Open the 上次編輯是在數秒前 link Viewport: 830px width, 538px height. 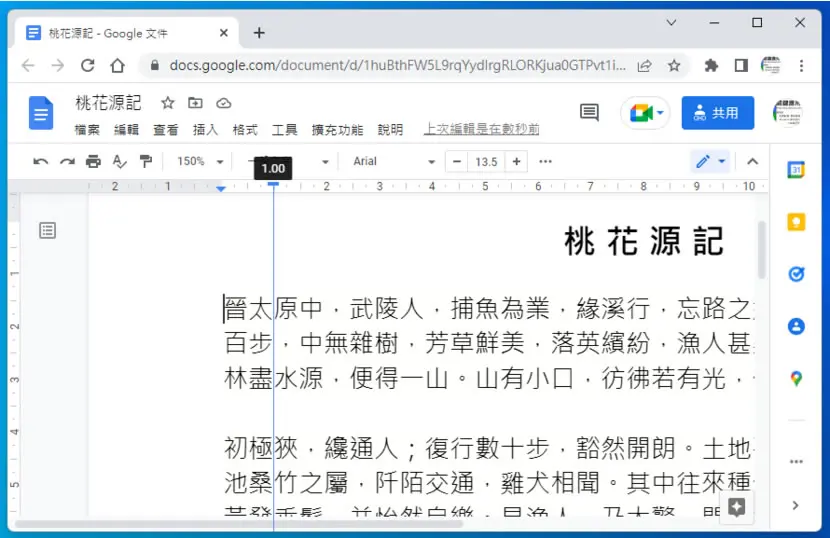481,129
